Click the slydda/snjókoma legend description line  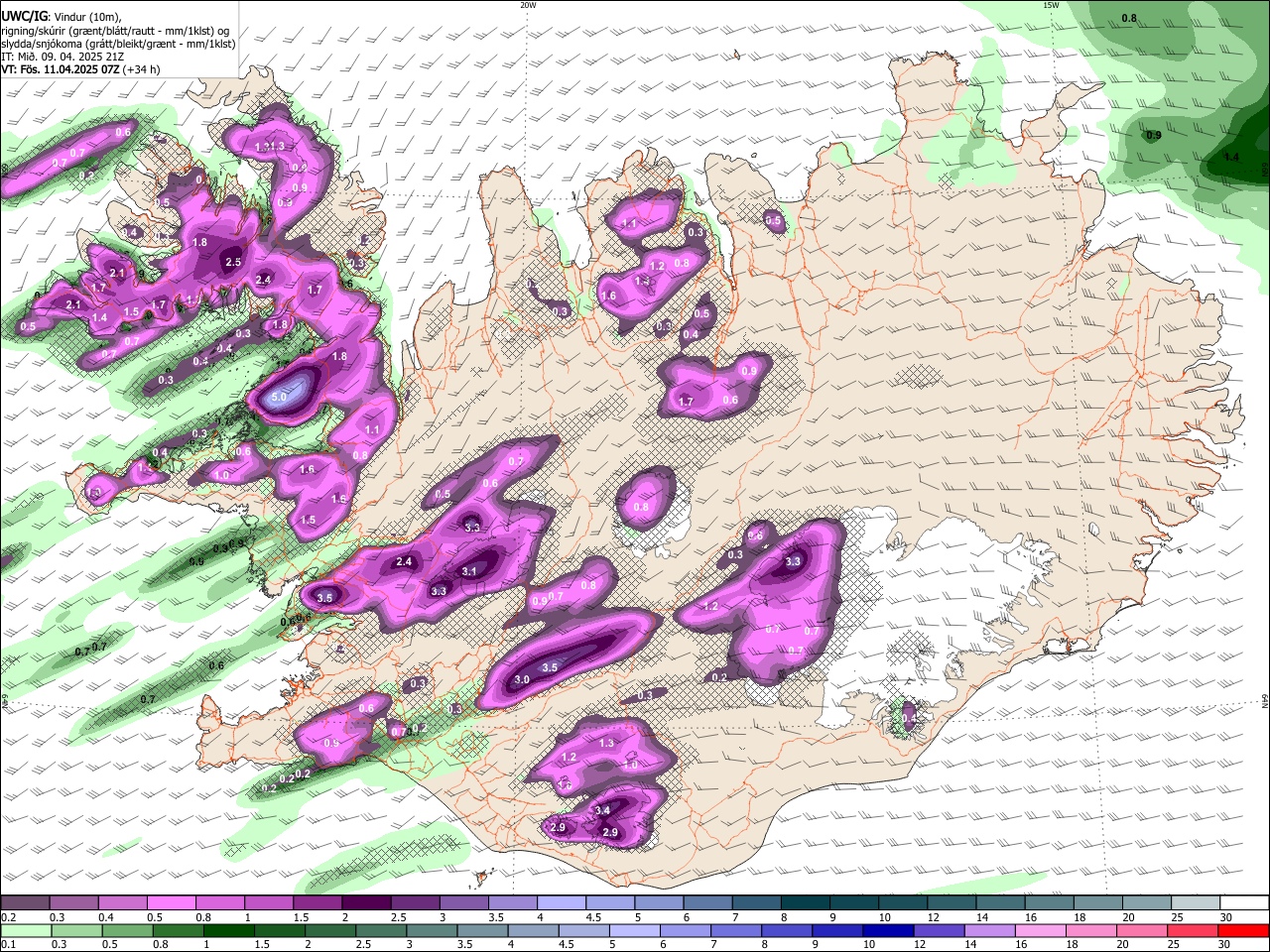pyautogui.click(x=118, y=44)
